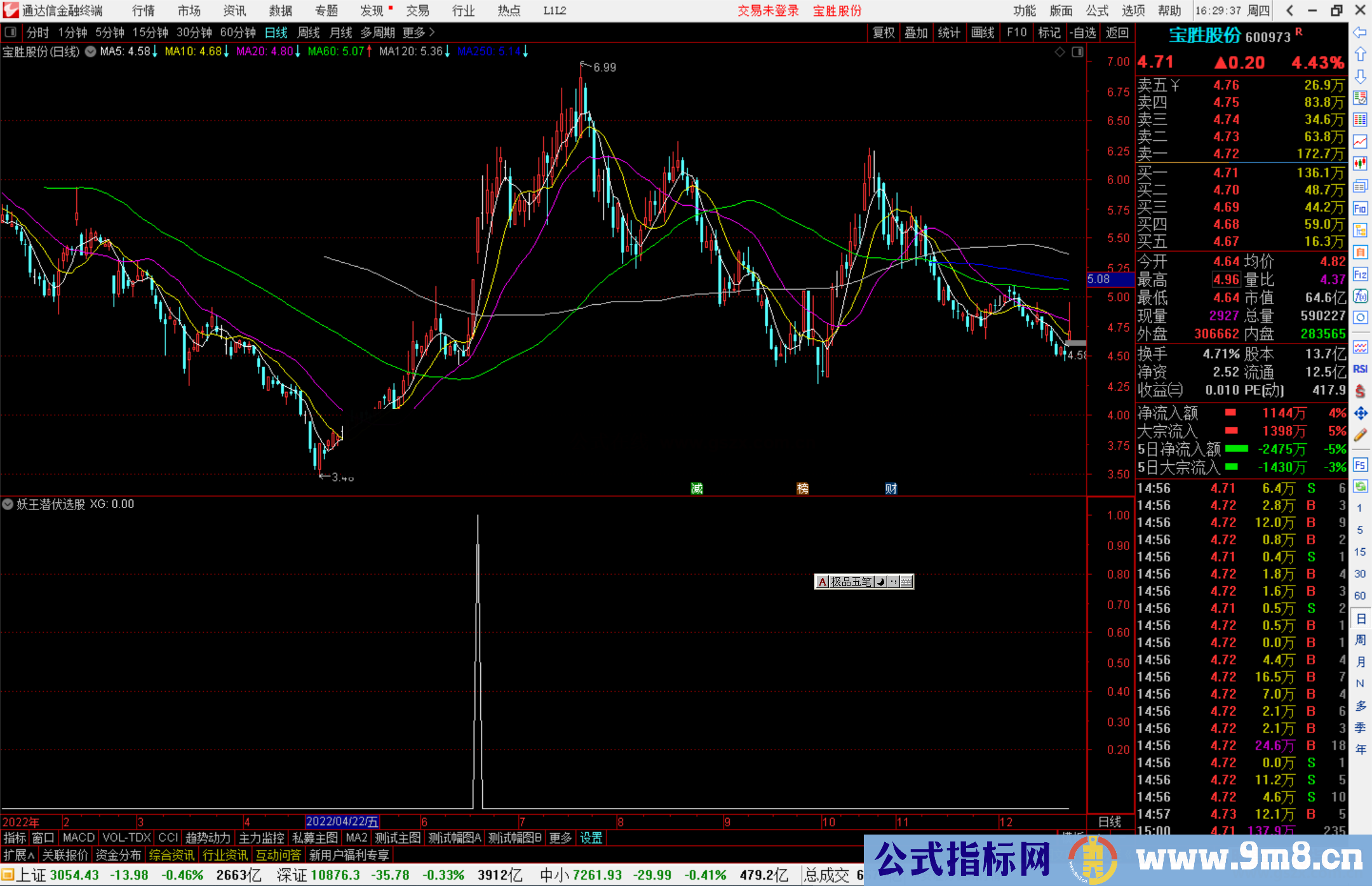The height and width of the screenshot is (886, 1372).
Task: Click the green refresh sidebar icon
Action: (1360, 487)
